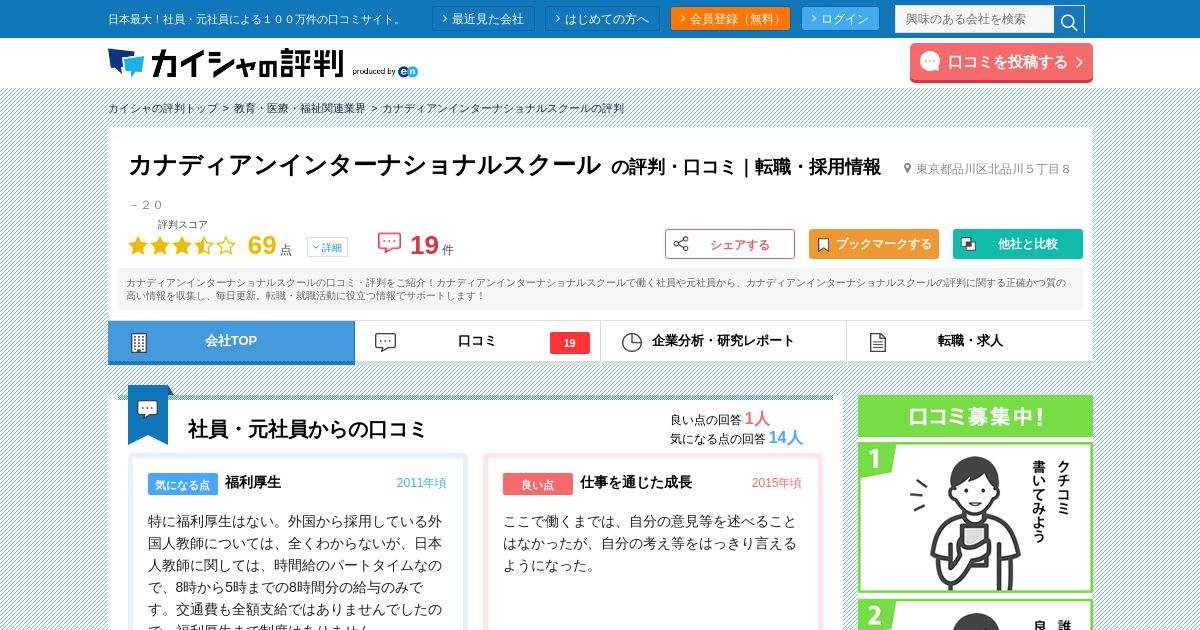The width and height of the screenshot is (1200, 630).
Task: Click the 社員・元社員からの口コミ heading
Action: [x=307, y=429]
